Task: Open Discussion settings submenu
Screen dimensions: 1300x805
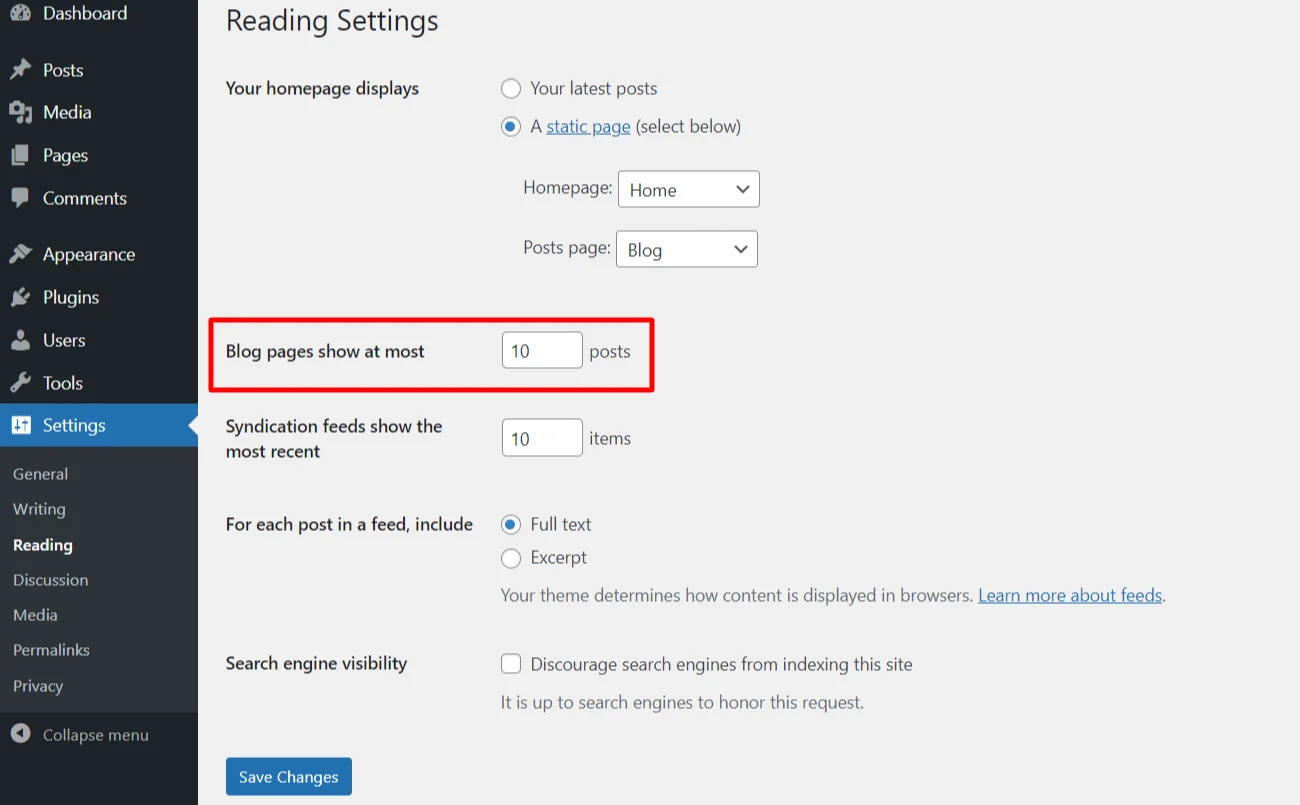Action: (x=50, y=580)
